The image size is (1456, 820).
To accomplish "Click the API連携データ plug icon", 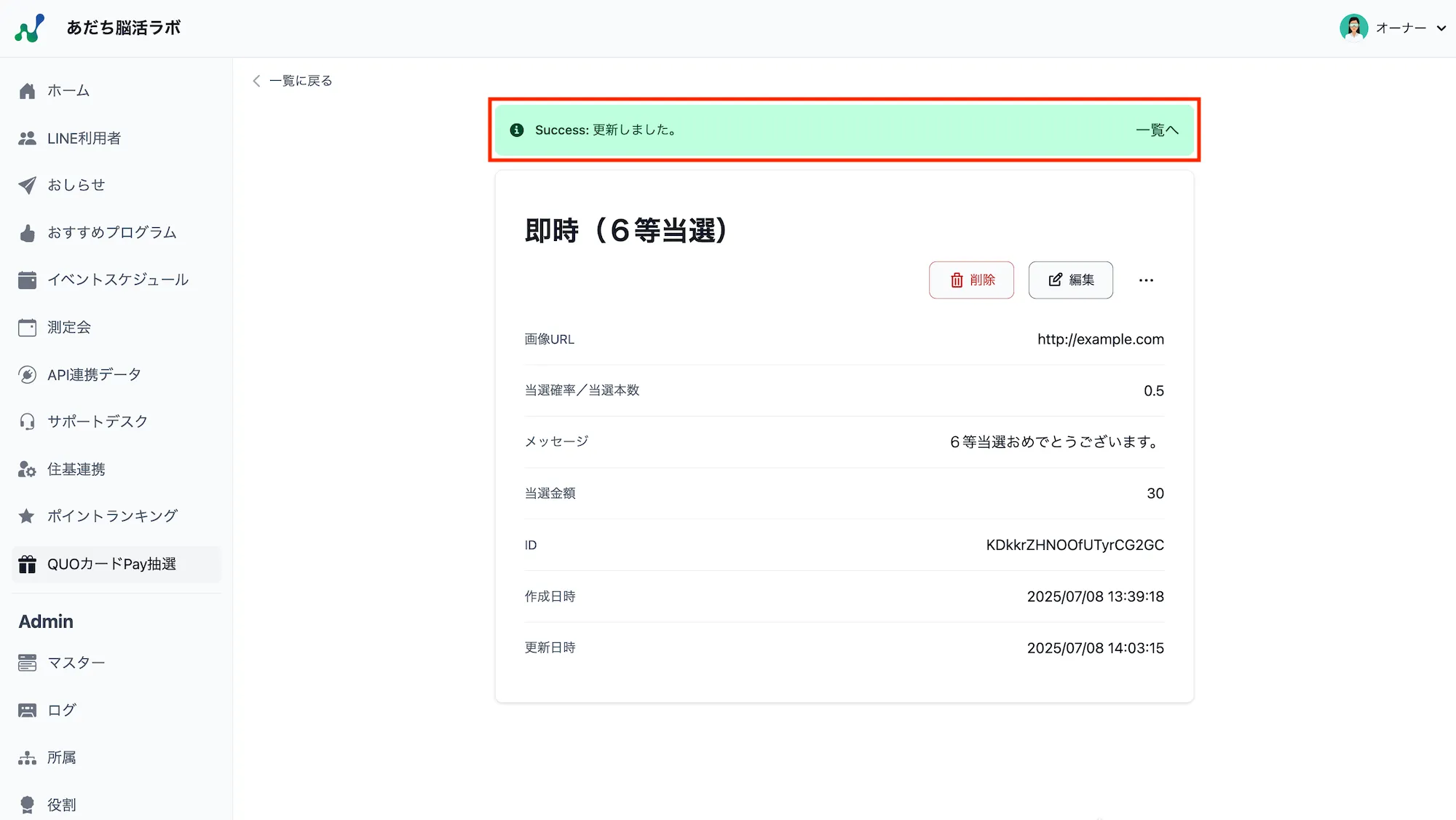I will 27,374.
